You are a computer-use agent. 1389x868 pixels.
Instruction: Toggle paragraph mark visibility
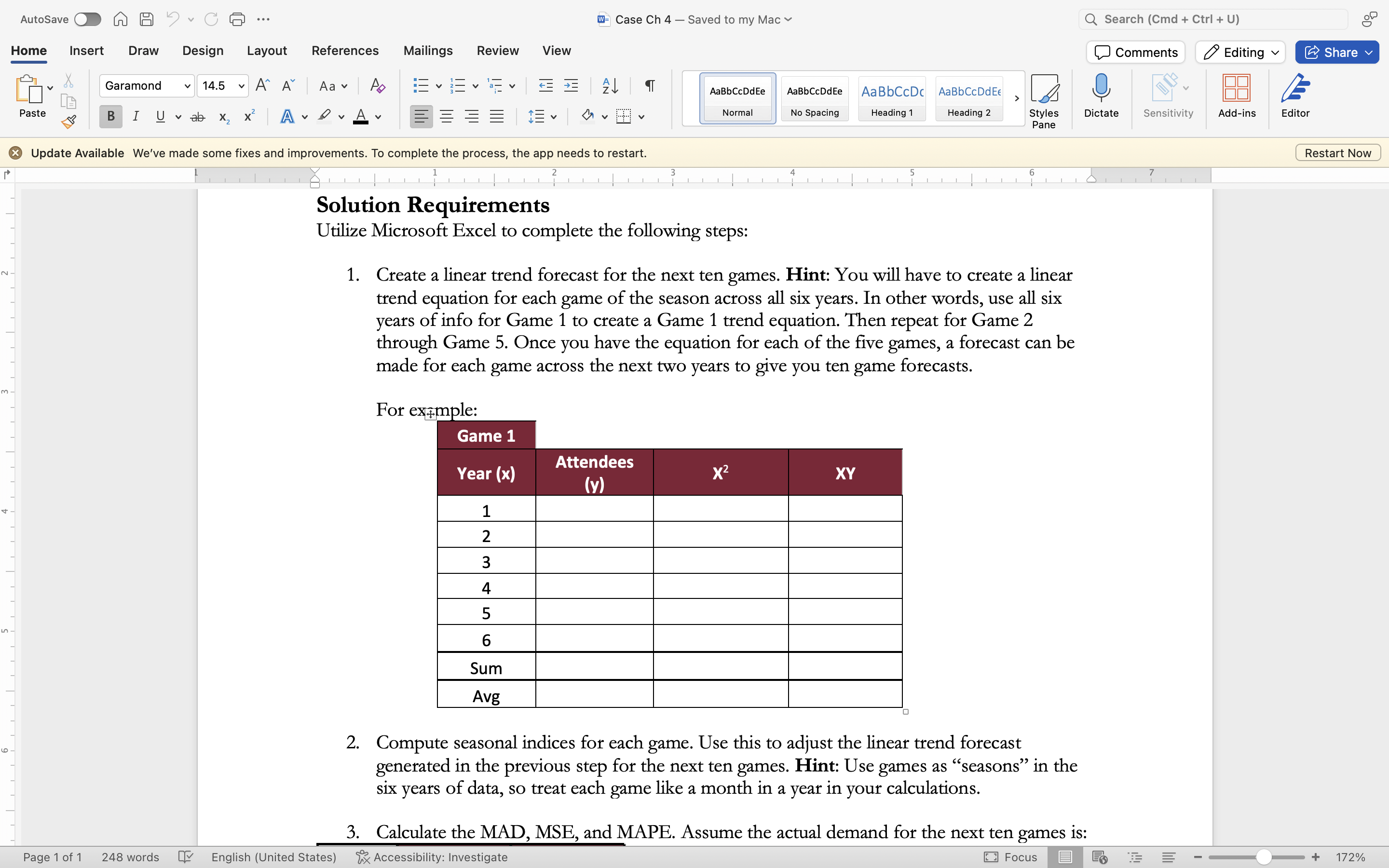click(649, 85)
